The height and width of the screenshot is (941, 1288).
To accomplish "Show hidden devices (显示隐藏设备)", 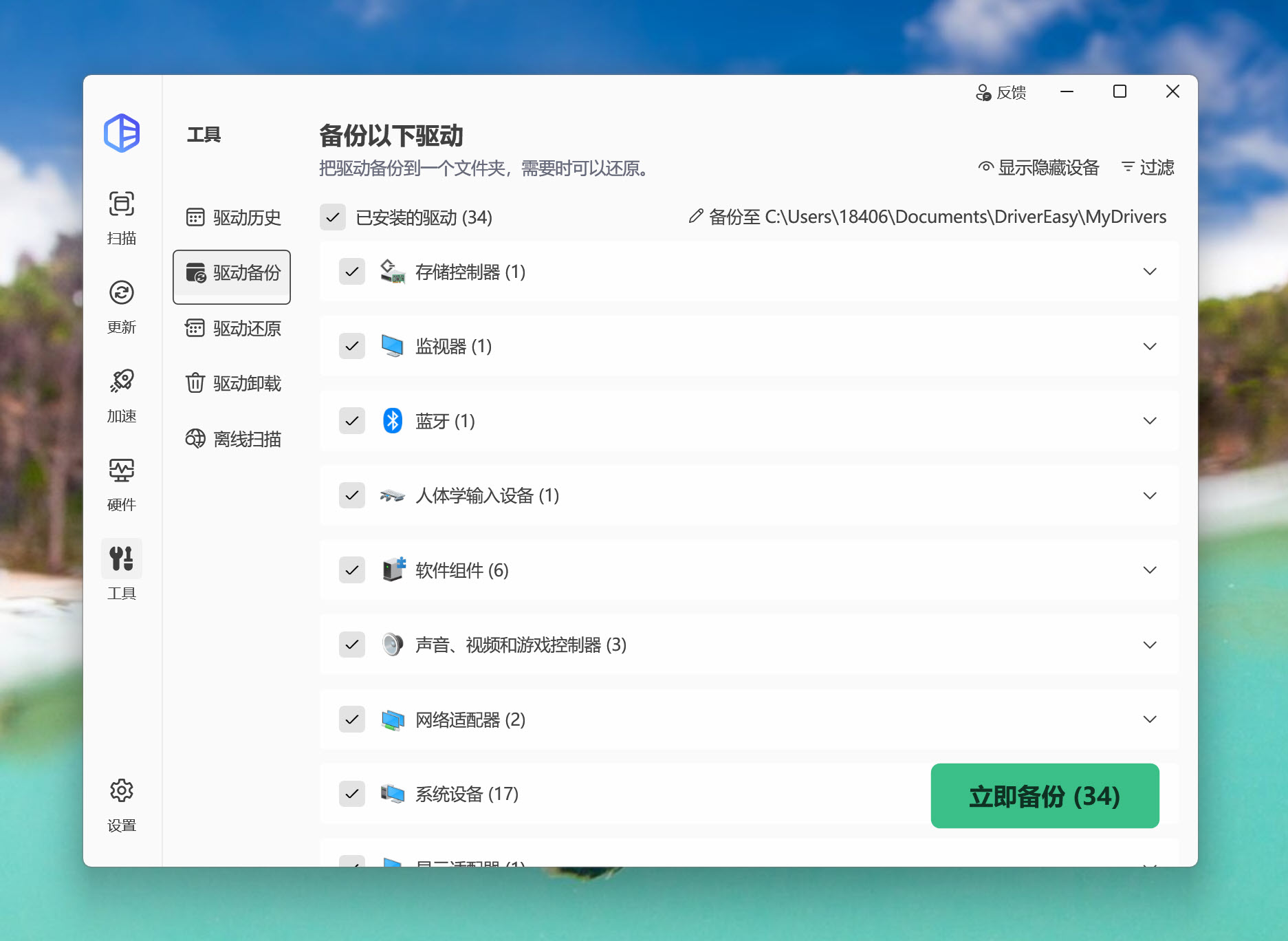I will (1038, 168).
